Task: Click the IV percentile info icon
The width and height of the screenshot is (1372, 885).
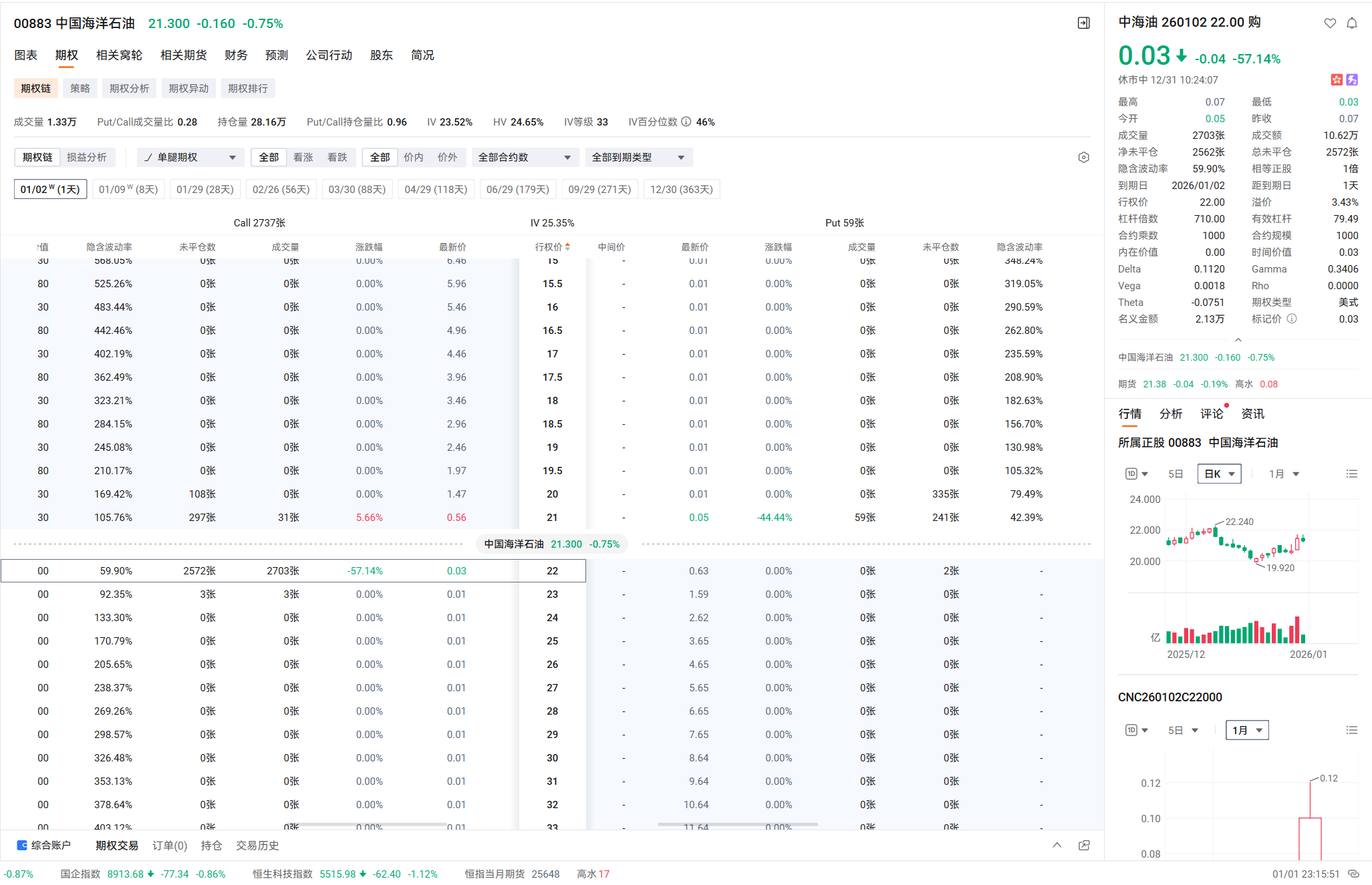Action: coord(686,122)
